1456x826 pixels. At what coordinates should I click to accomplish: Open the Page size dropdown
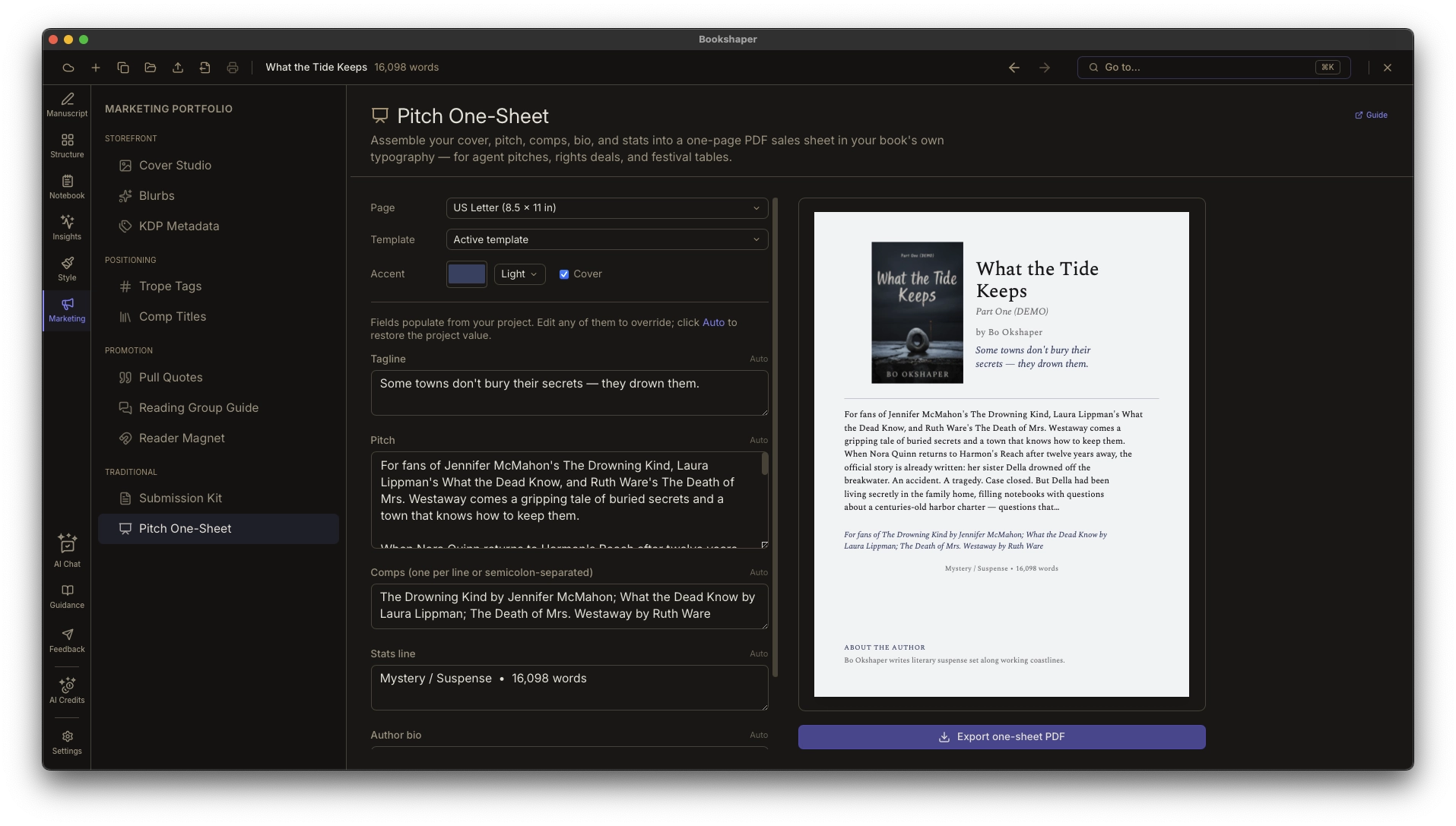coord(607,208)
